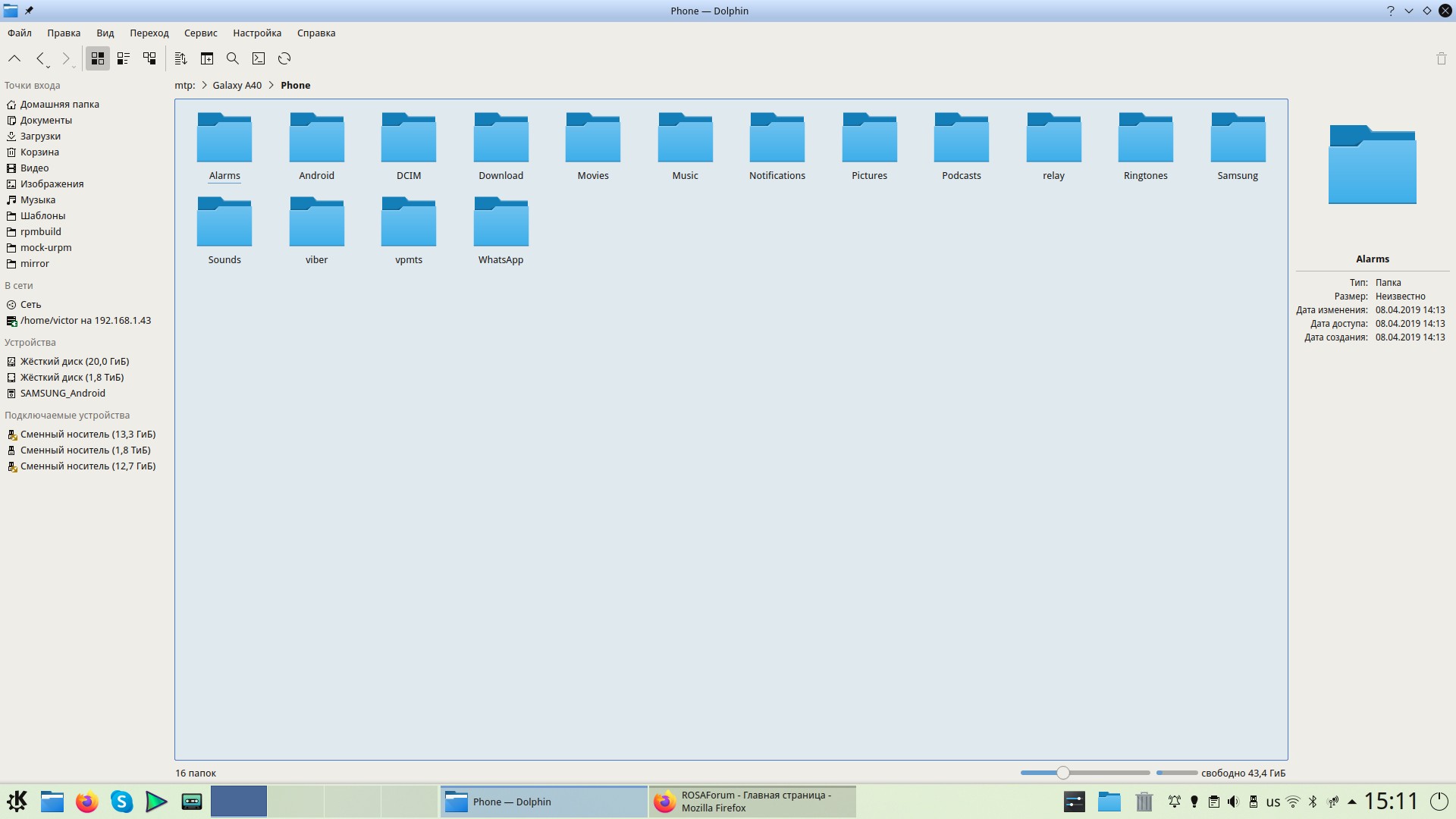Open the terminal panel icon

click(x=259, y=58)
